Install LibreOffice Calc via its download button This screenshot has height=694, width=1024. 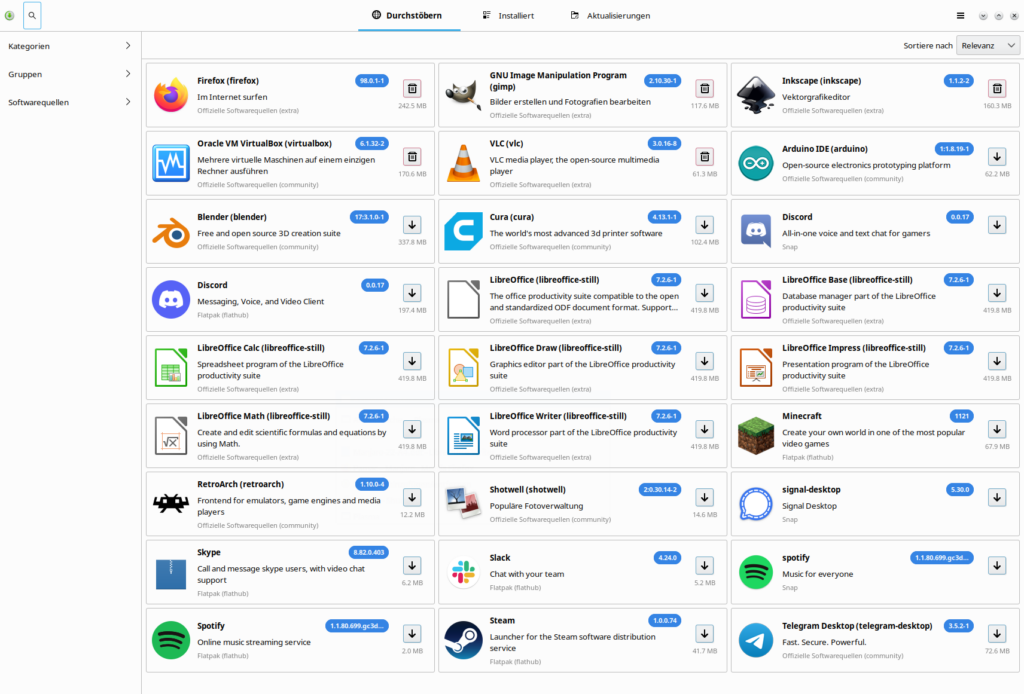pos(412,361)
